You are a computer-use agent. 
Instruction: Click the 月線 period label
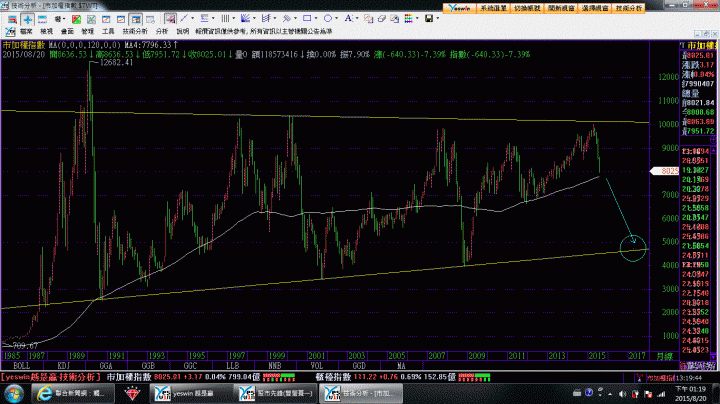pyautogui.click(x=664, y=356)
